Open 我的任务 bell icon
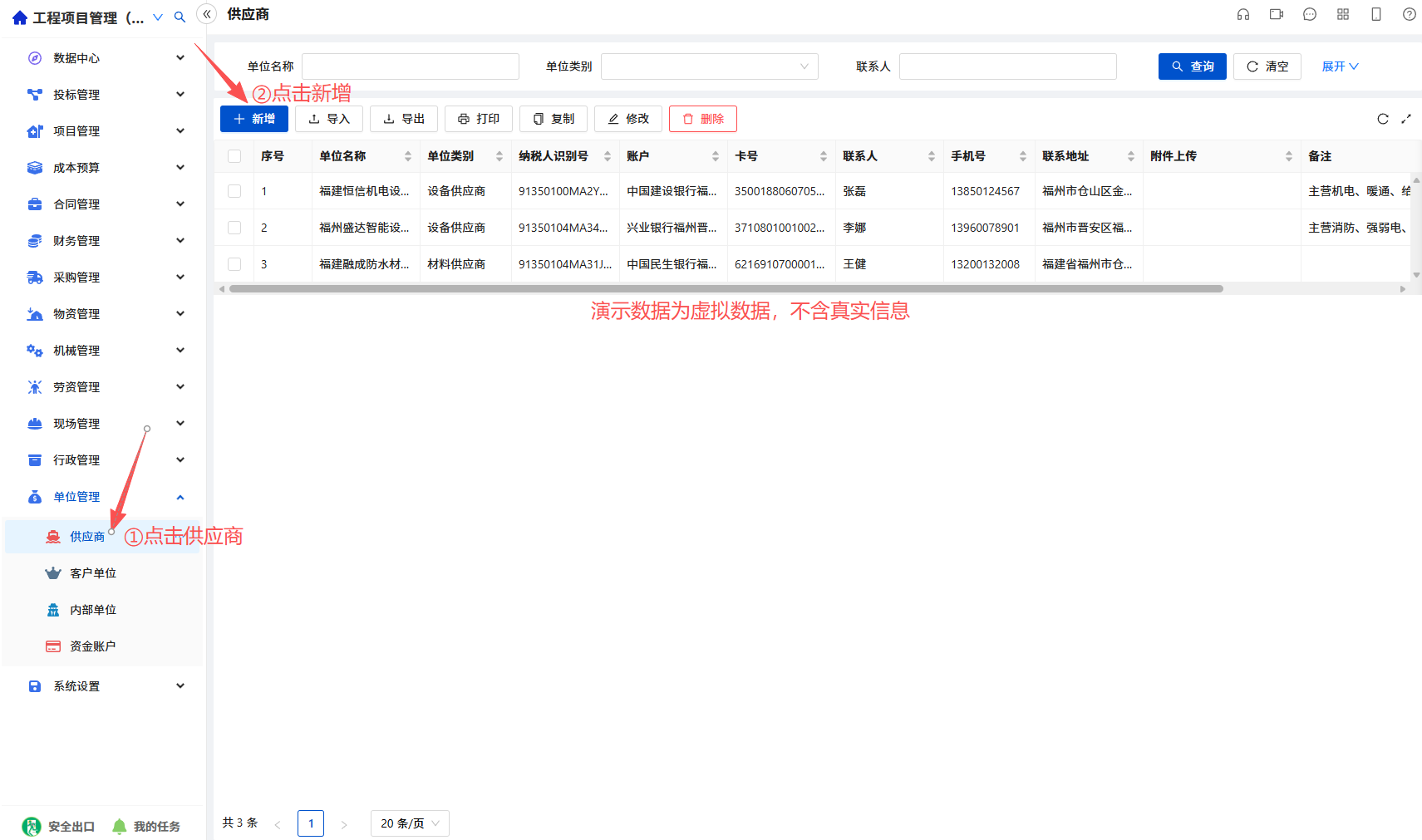The width and height of the screenshot is (1422, 840). point(120,826)
